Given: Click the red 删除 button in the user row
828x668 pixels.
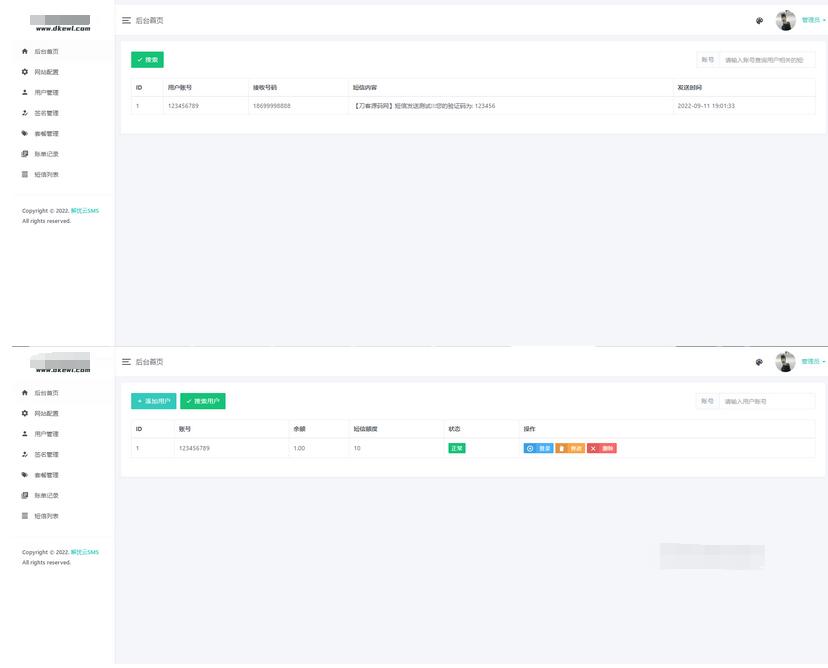Looking at the screenshot, I should coord(602,448).
